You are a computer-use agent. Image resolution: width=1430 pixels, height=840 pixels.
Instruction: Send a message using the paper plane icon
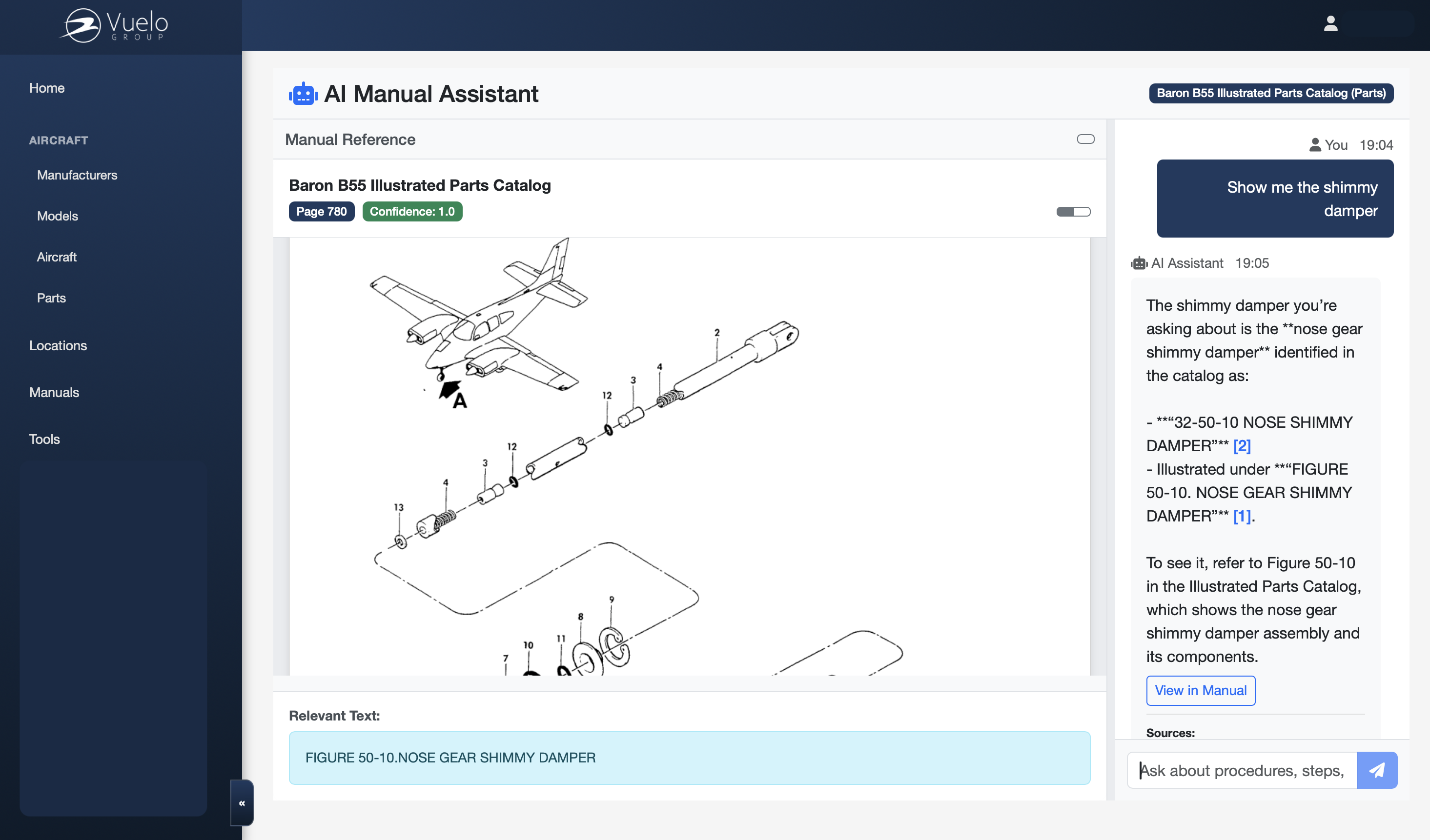[x=1377, y=770]
